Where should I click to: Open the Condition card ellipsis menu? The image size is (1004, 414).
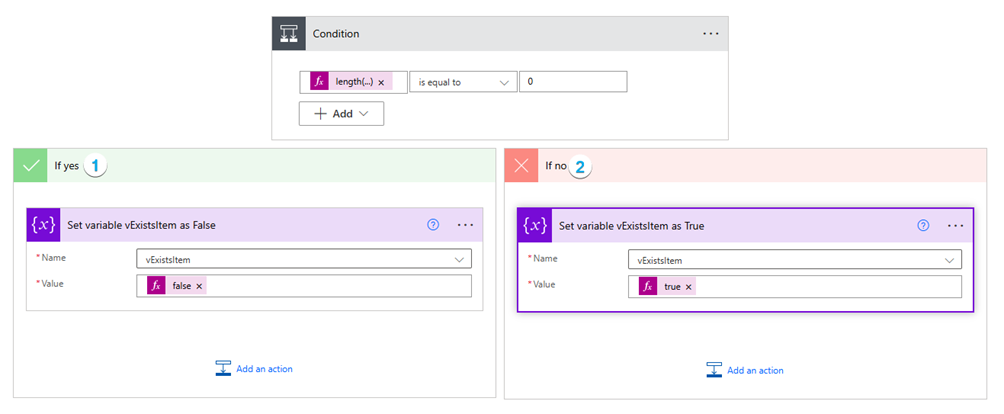(710, 33)
